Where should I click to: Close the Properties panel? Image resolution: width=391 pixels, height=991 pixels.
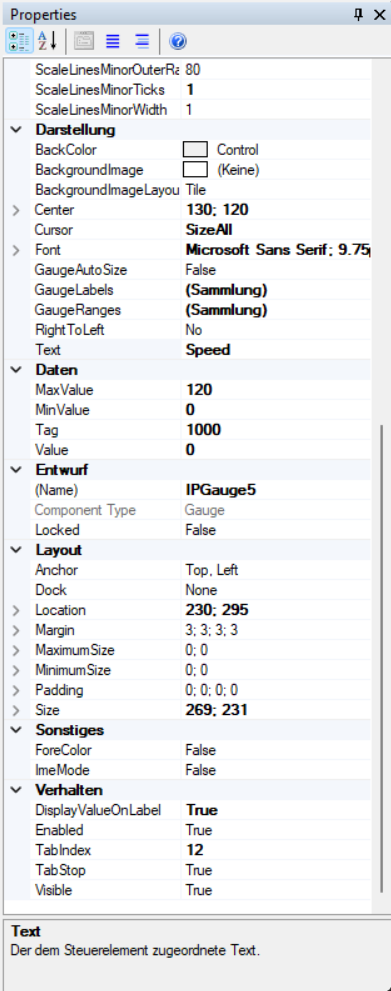coord(379,15)
